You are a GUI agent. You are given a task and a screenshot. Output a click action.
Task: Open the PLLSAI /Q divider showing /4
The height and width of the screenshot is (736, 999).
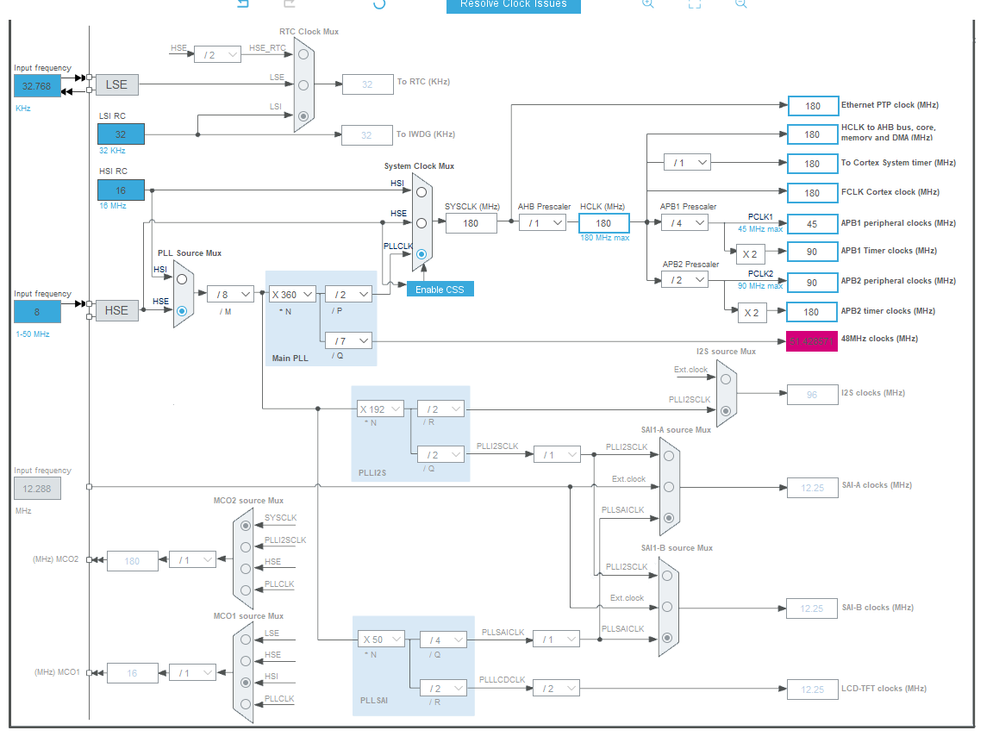443,639
